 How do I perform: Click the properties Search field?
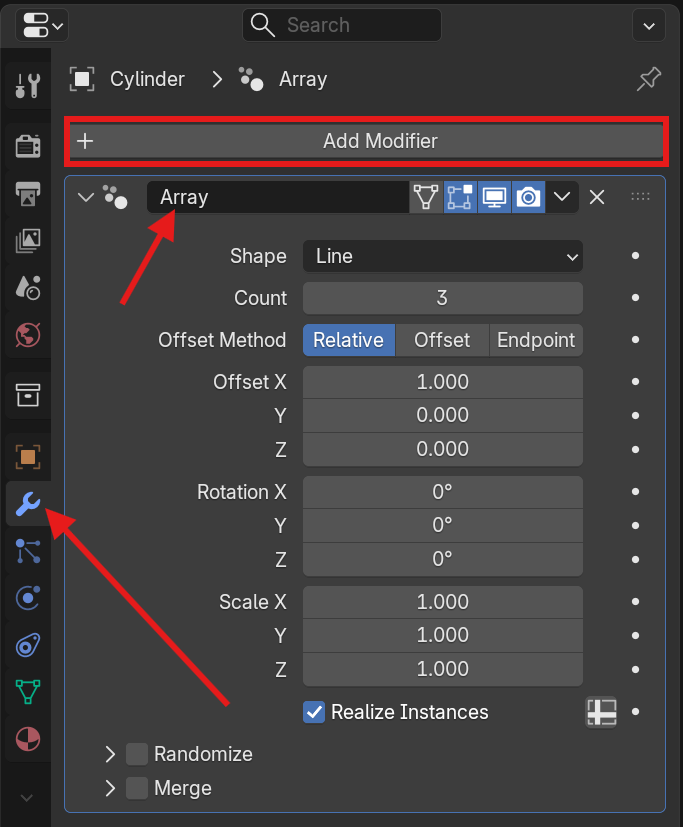pos(342,25)
